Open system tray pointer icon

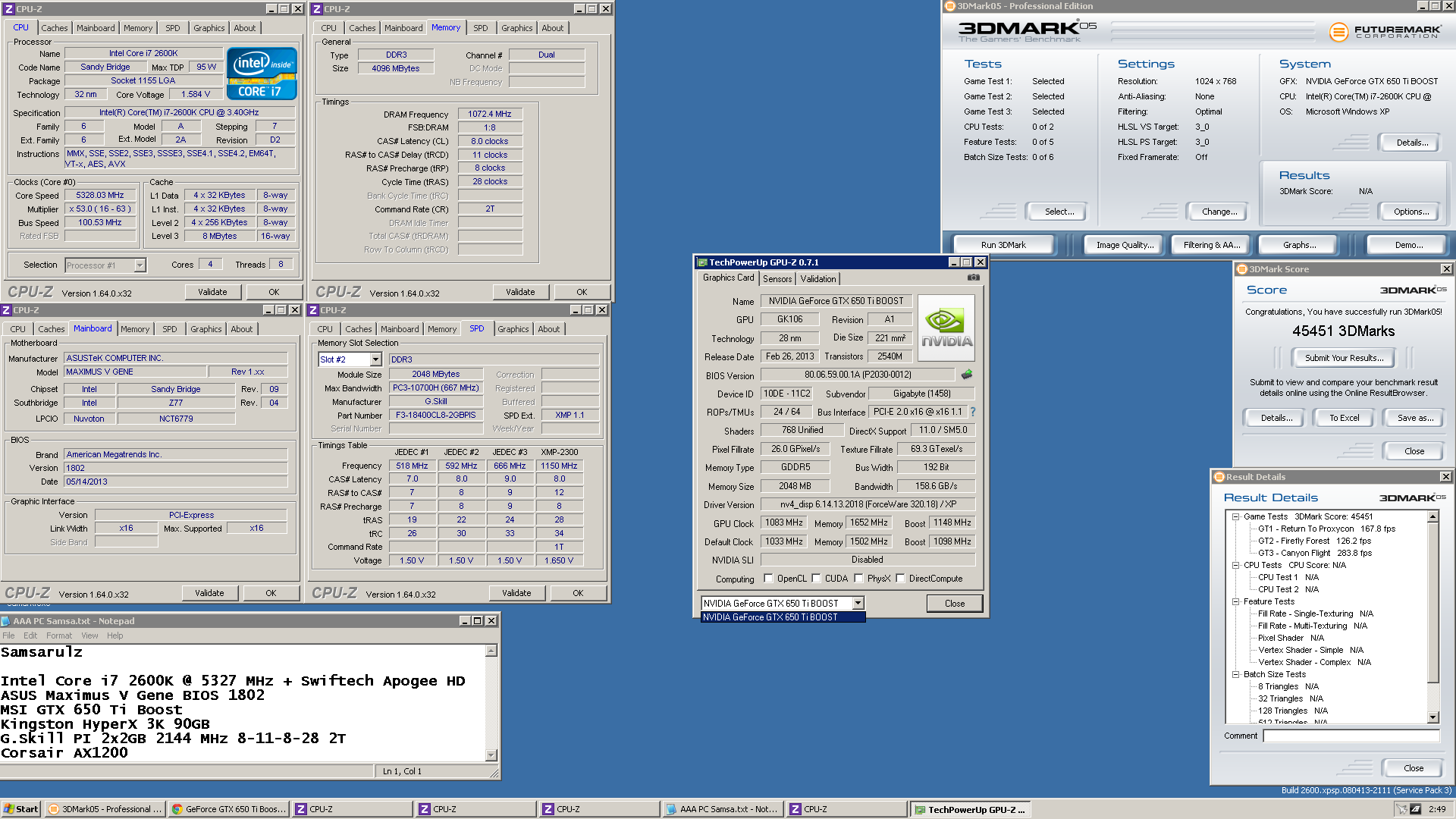(x=1401, y=809)
